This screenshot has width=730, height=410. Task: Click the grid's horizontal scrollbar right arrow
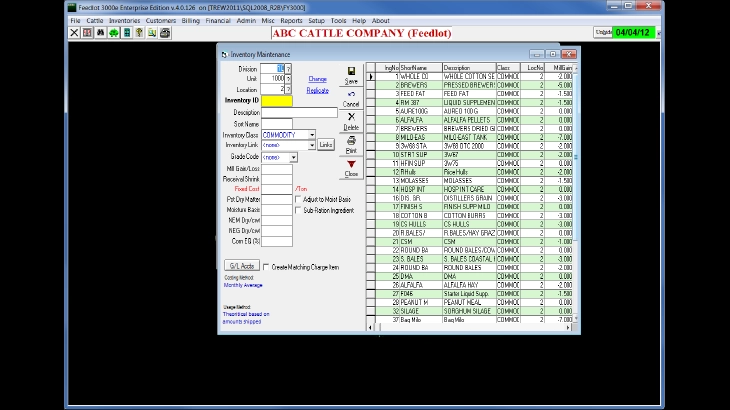(x=568, y=328)
